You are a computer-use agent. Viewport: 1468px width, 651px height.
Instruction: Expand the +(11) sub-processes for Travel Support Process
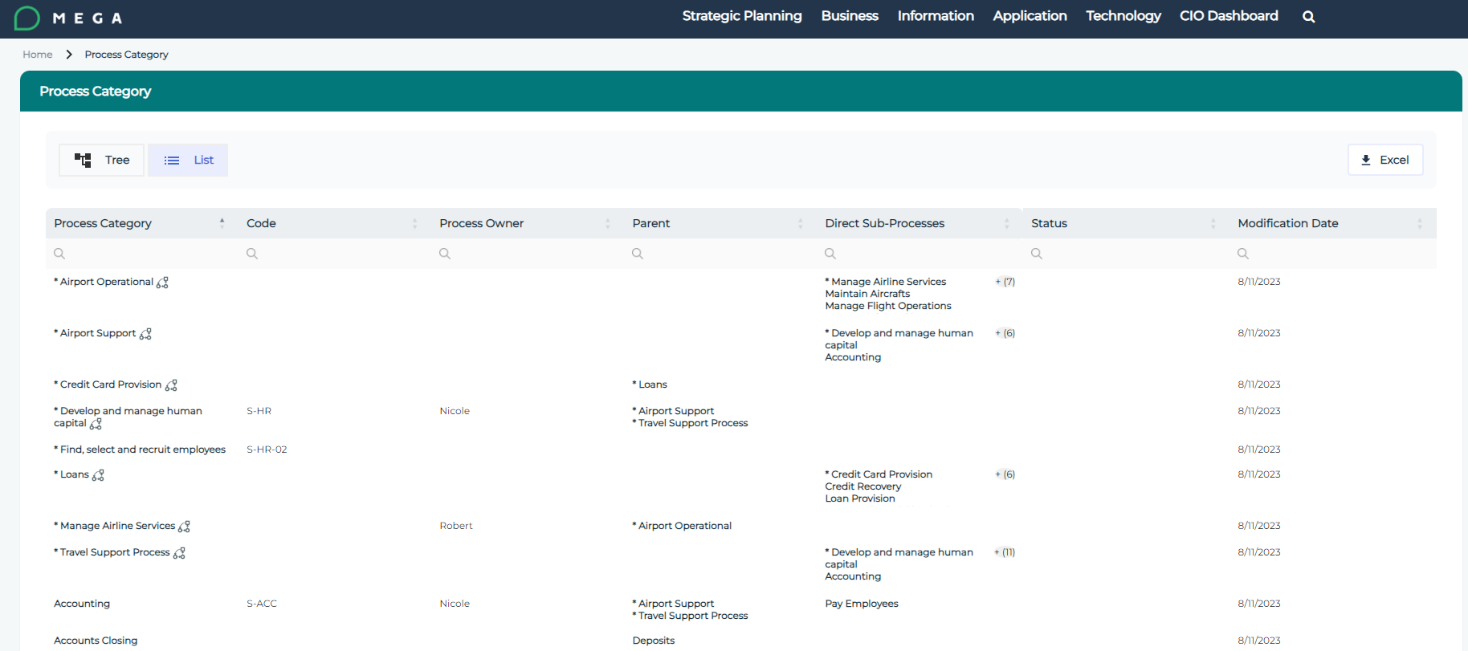pos(1005,552)
